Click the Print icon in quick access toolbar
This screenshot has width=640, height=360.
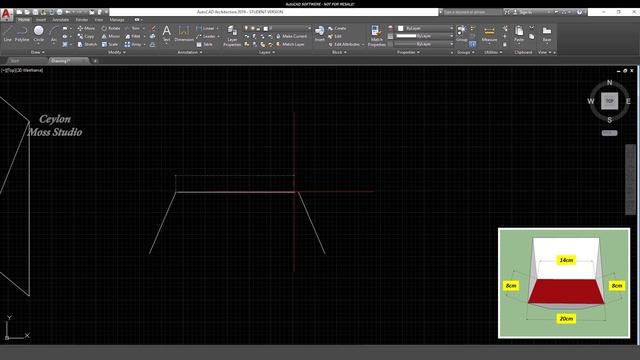tap(59, 12)
